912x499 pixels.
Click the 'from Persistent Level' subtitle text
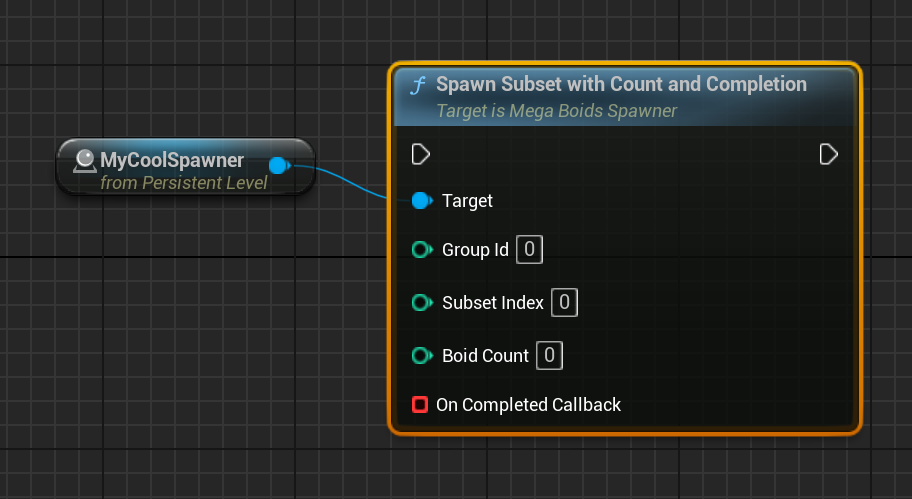click(184, 183)
